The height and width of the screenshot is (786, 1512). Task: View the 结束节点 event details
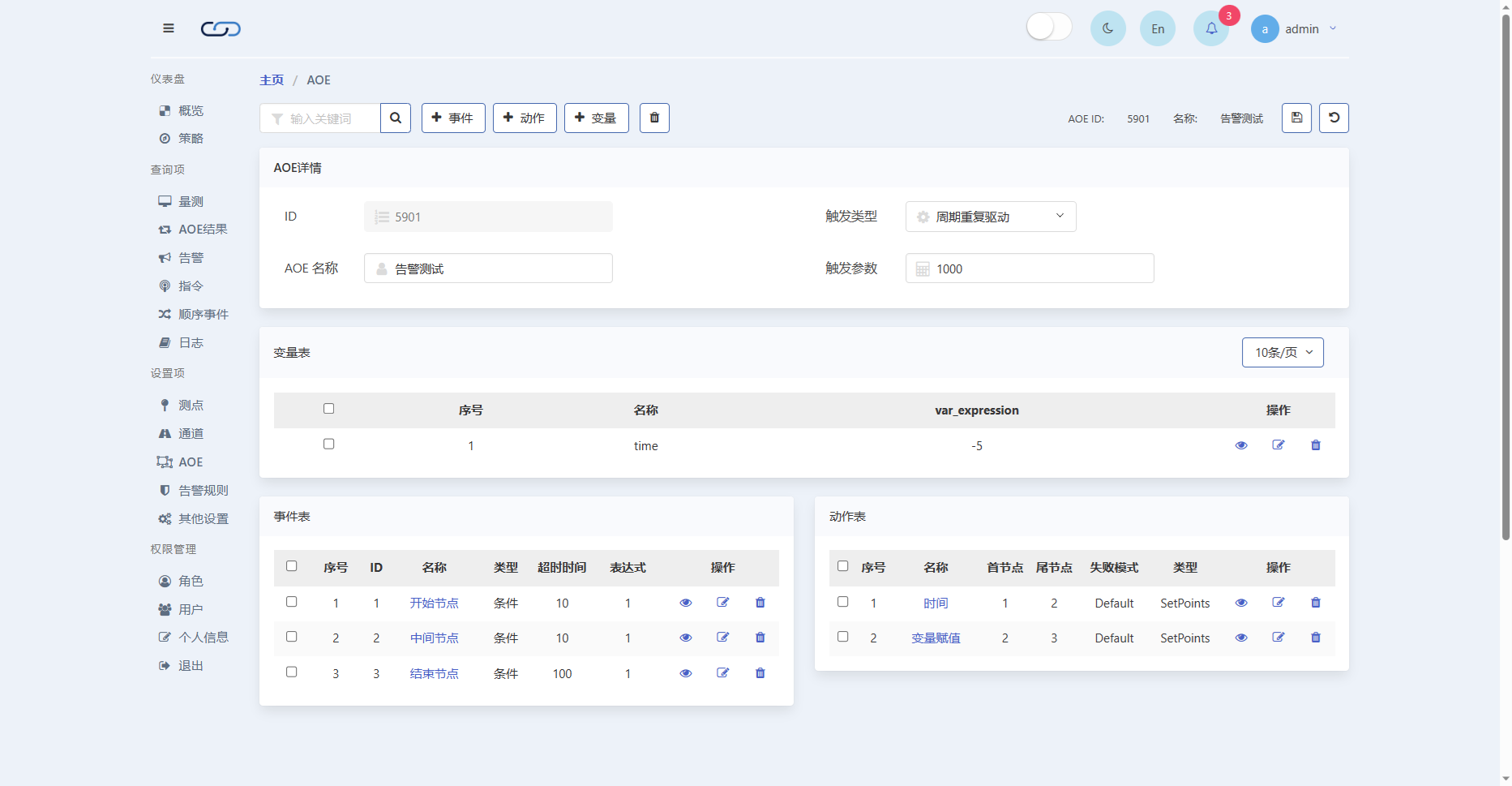tap(686, 673)
